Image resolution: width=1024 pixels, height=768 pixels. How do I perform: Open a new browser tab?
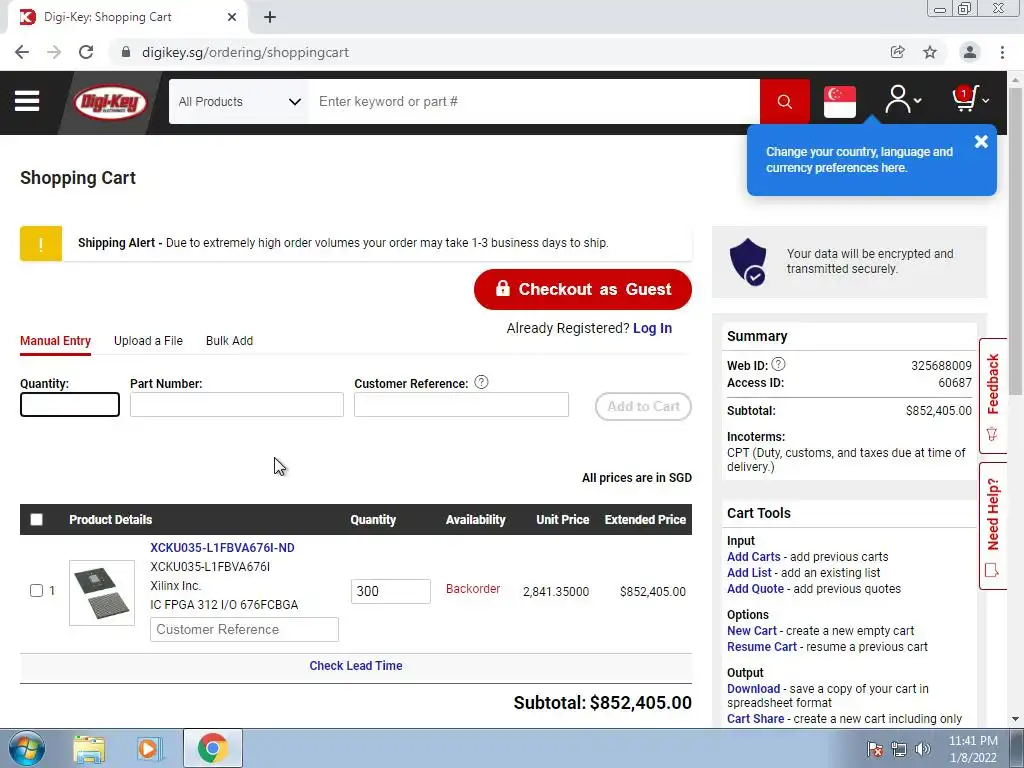[270, 17]
